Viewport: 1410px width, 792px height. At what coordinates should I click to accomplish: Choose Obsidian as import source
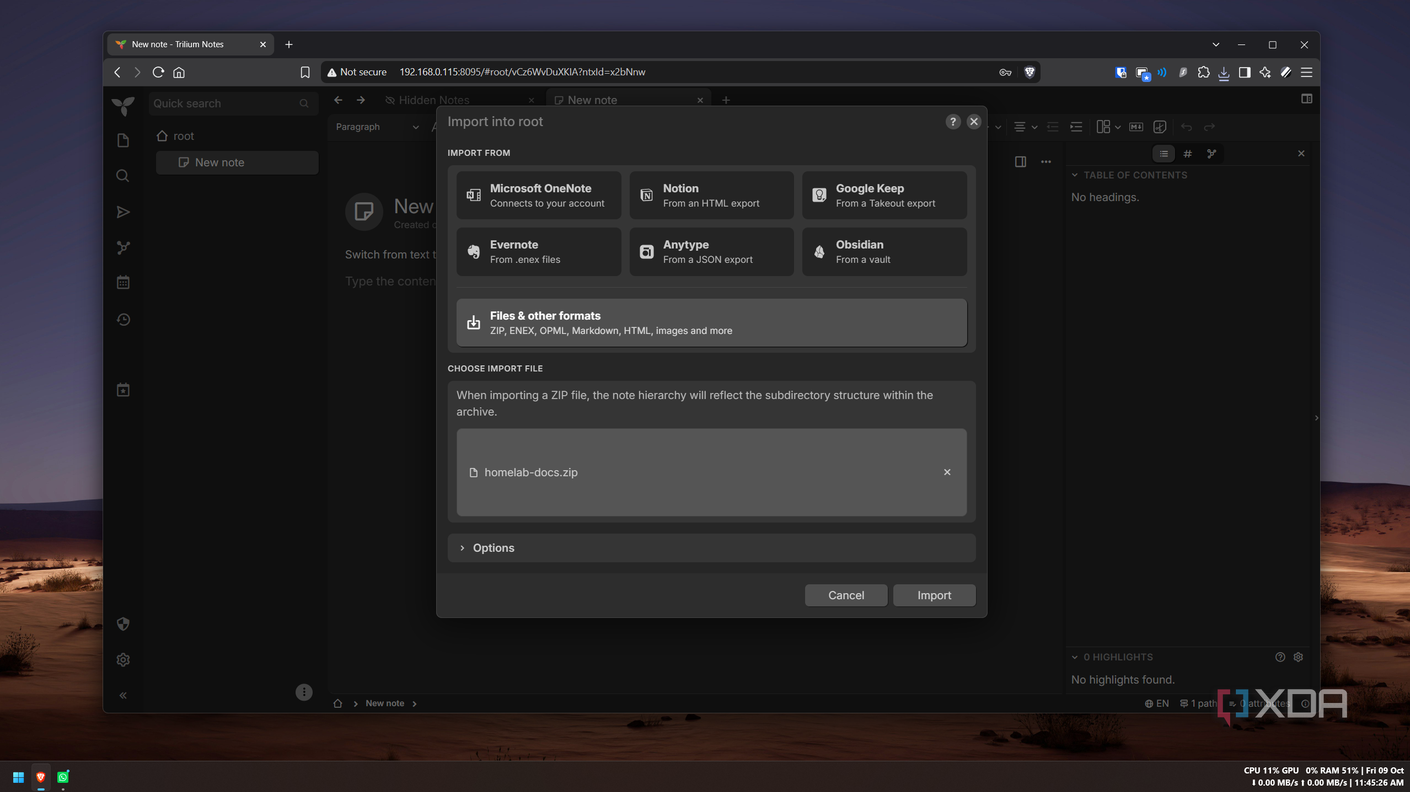point(884,251)
